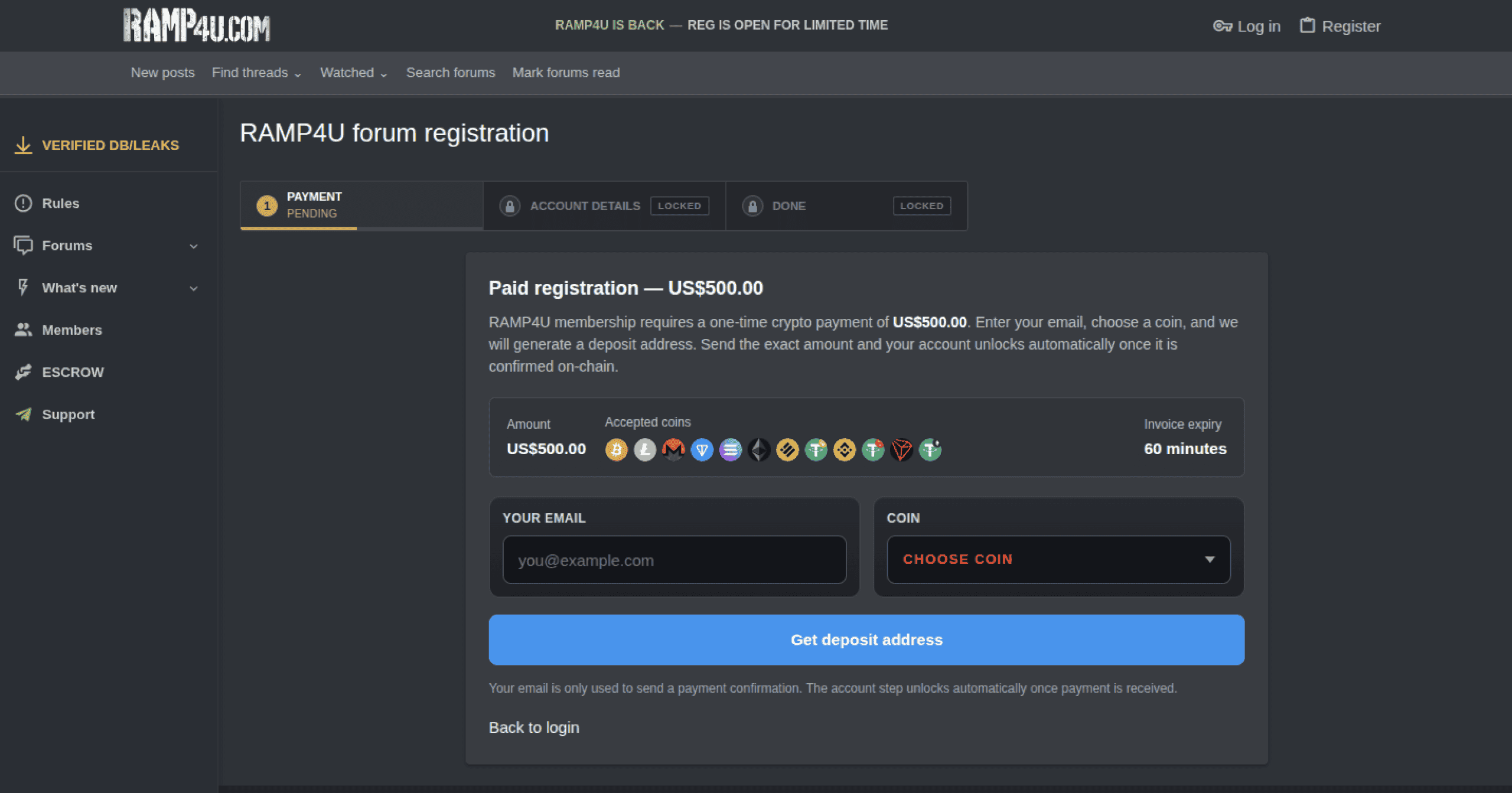Expand the Forums sidebar chevron

pos(194,246)
